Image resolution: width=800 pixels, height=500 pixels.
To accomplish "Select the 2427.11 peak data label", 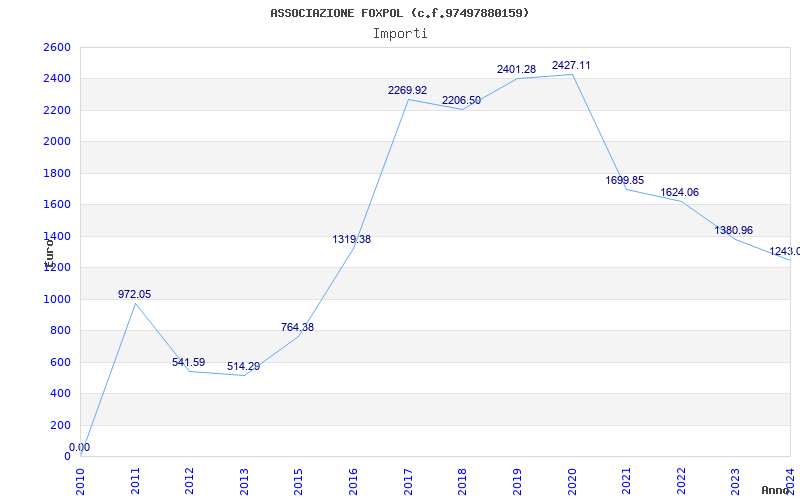I will [571, 65].
